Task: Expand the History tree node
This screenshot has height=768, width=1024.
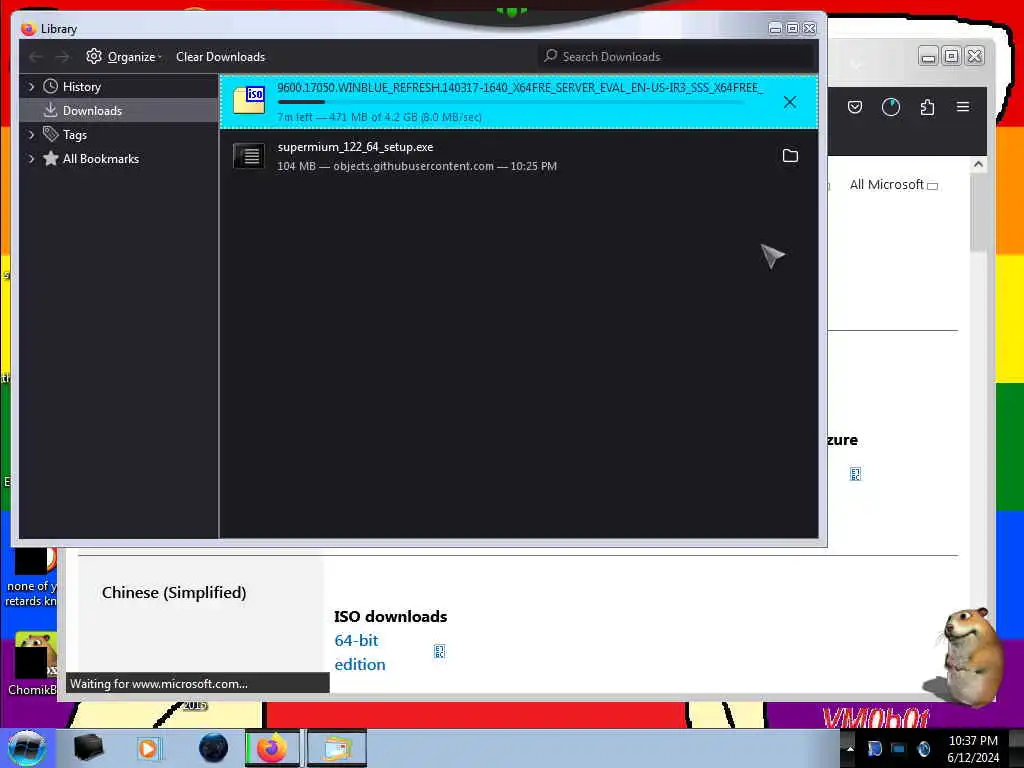Action: point(31,87)
